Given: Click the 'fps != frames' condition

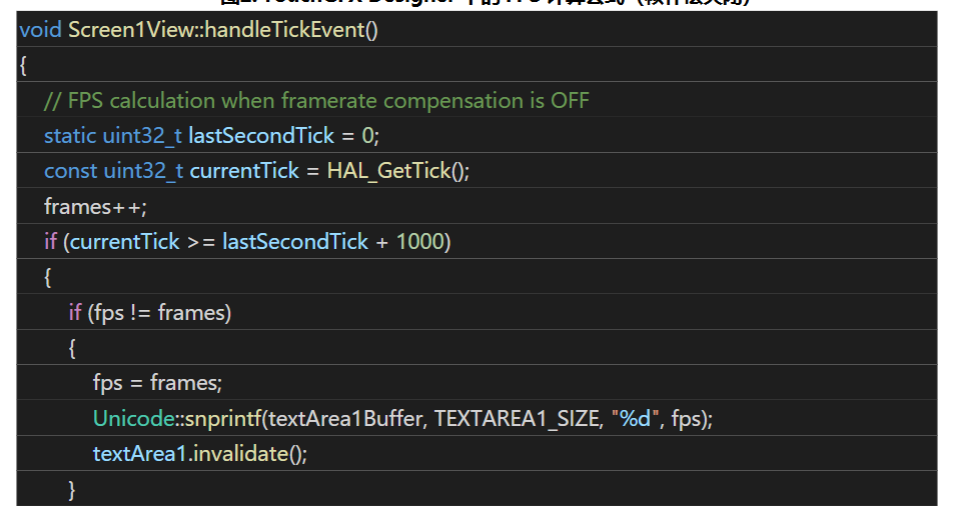Looking at the screenshot, I should (160, 313).
